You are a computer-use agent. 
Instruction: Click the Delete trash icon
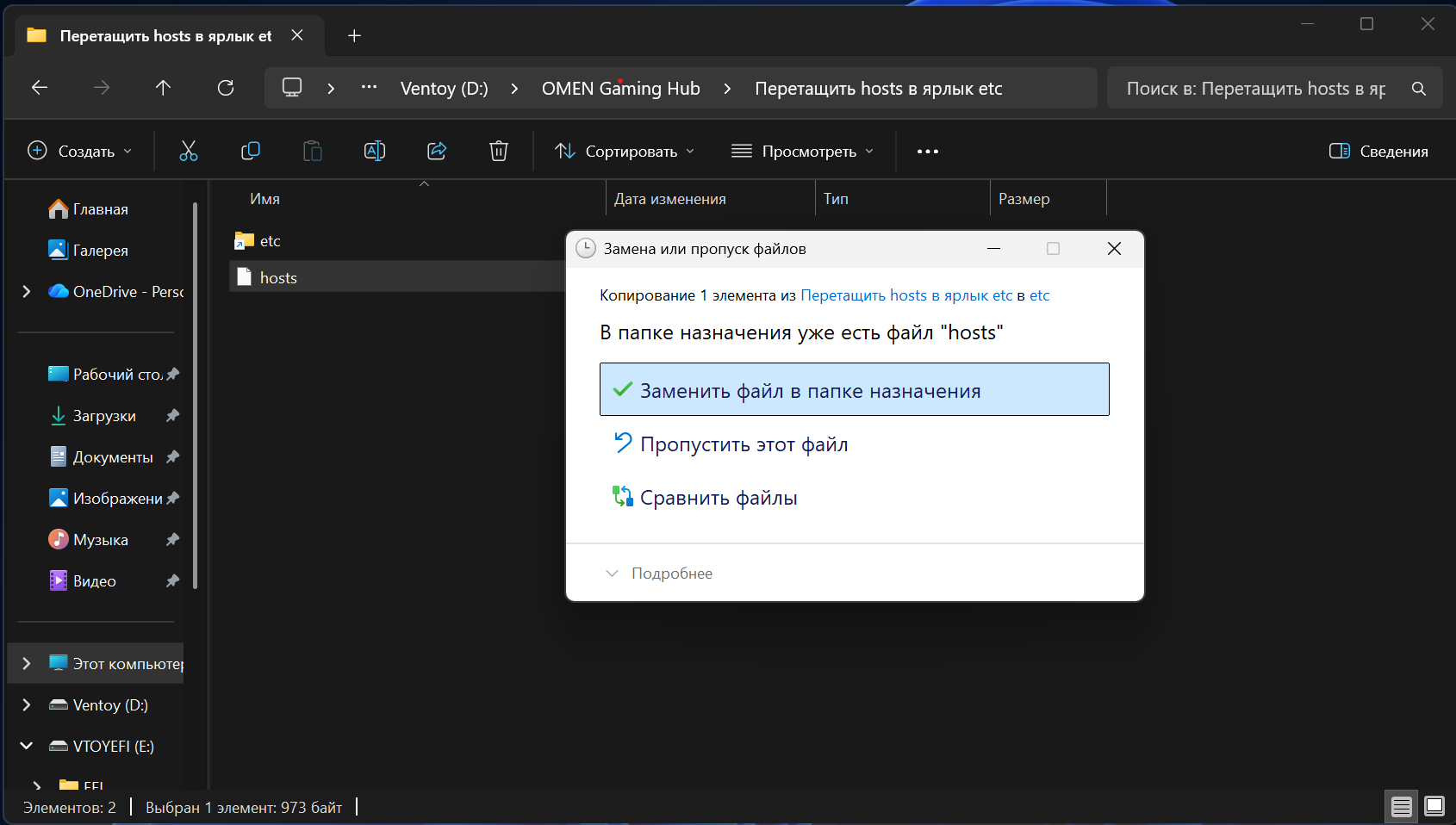pos(498,152)
